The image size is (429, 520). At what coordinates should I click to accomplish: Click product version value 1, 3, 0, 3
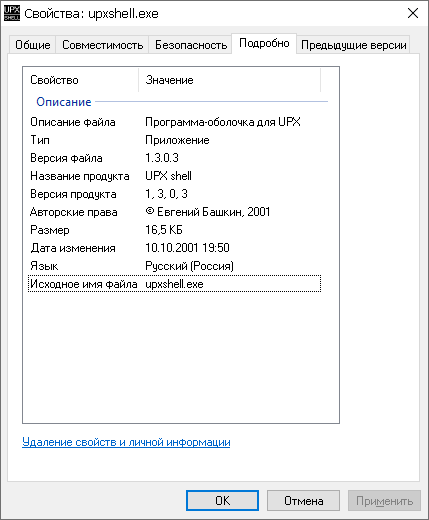[x=166, y=194]
